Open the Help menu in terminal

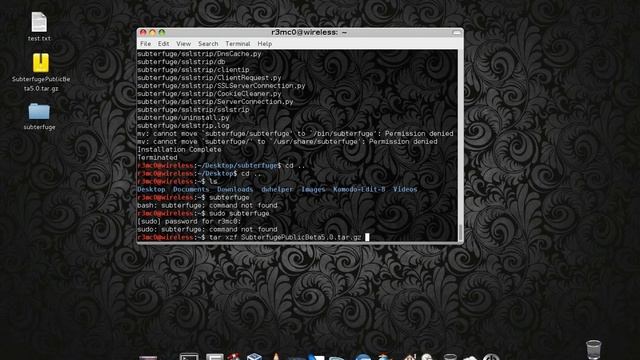coord(264,44)
